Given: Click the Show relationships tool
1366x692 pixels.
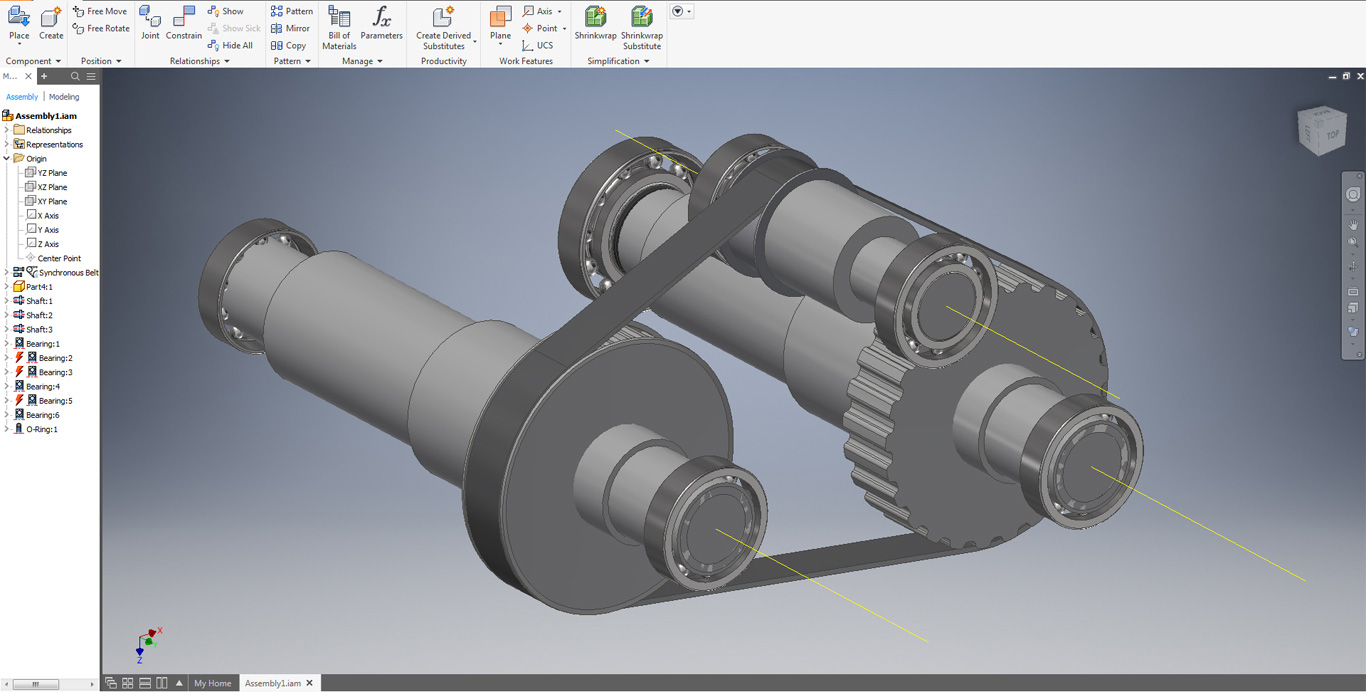Looking at the screenshot, I should (226, 11).
